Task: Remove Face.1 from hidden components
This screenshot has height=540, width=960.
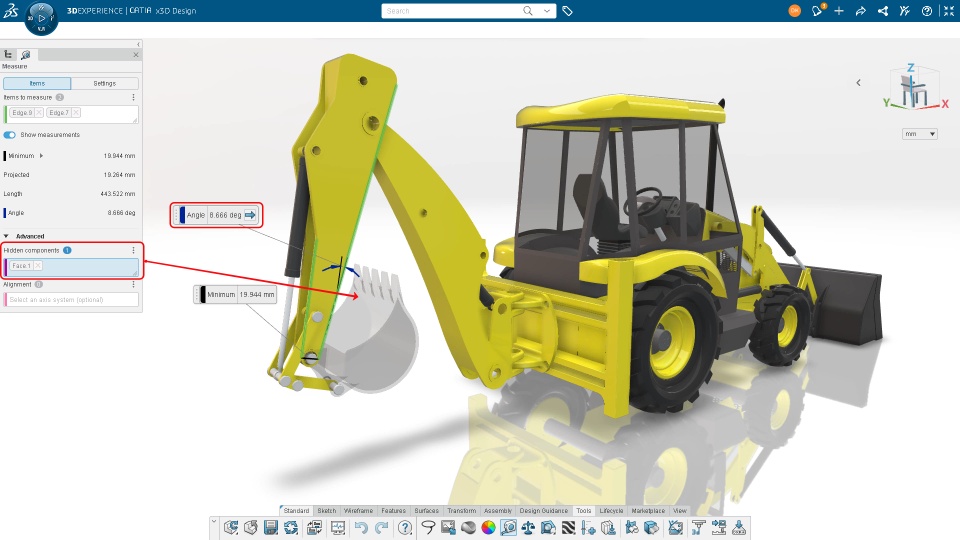Action: [x=38, y=266]
